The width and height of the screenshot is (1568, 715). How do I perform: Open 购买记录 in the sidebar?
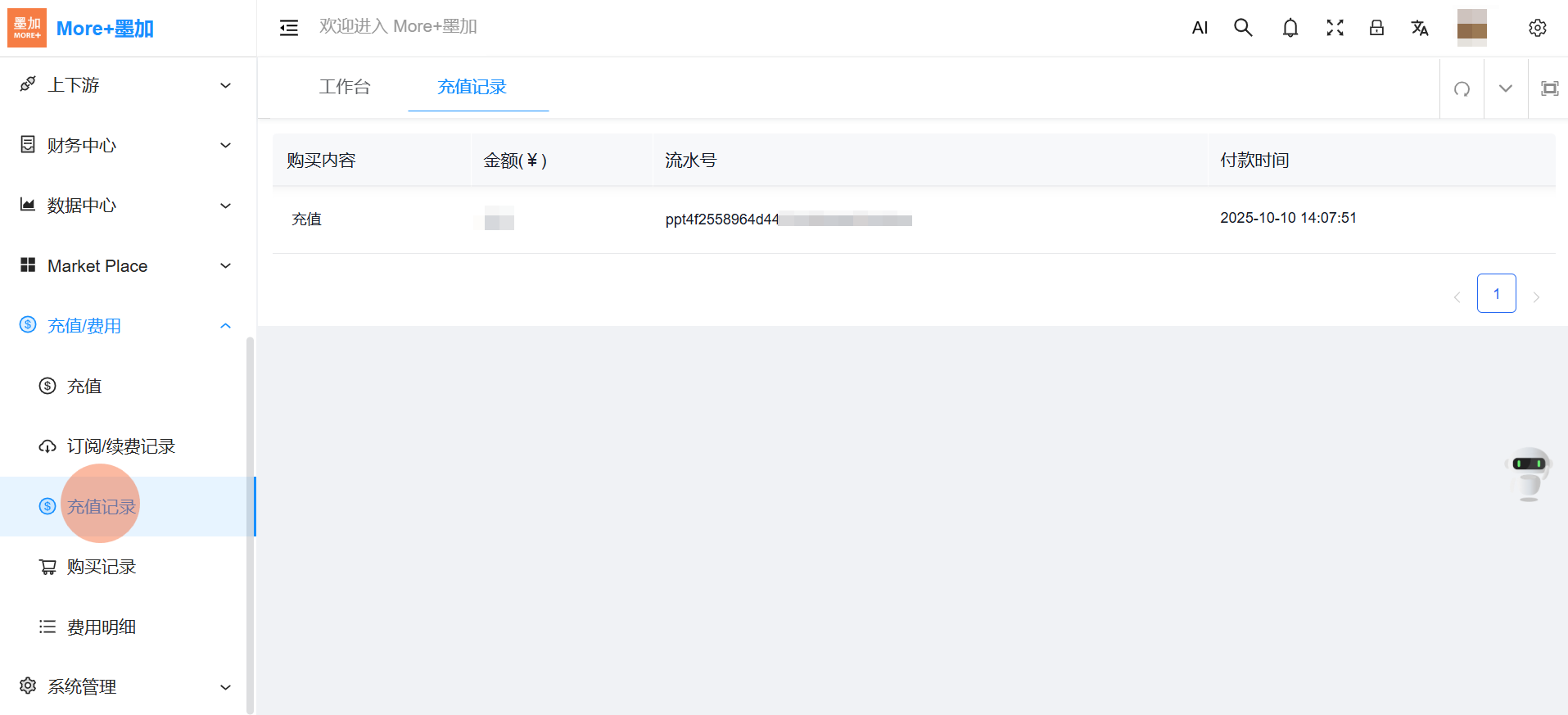coord(102,567)
